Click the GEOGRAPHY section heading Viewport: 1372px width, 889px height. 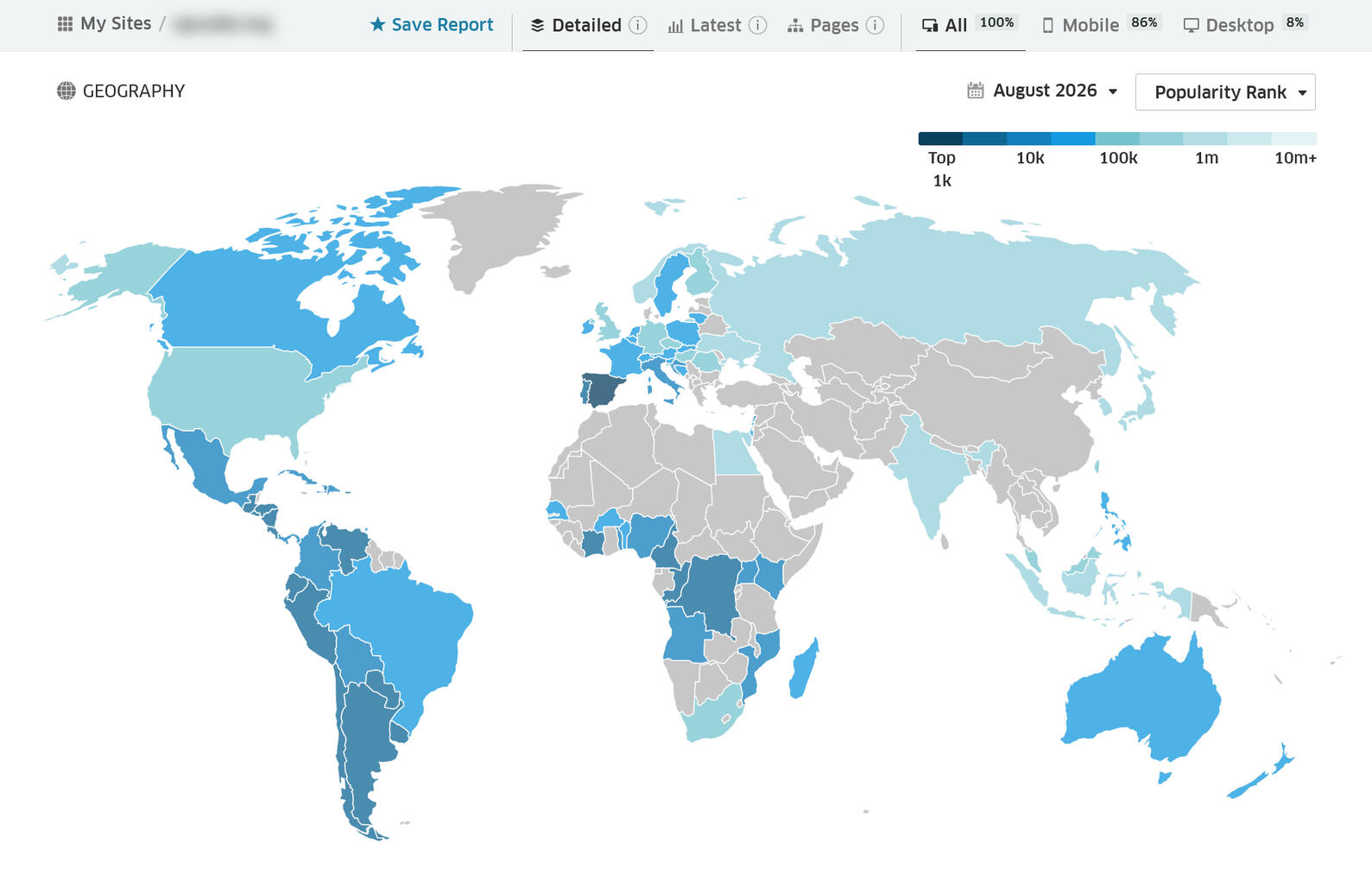pyautogui.click(x=134, y=91)
